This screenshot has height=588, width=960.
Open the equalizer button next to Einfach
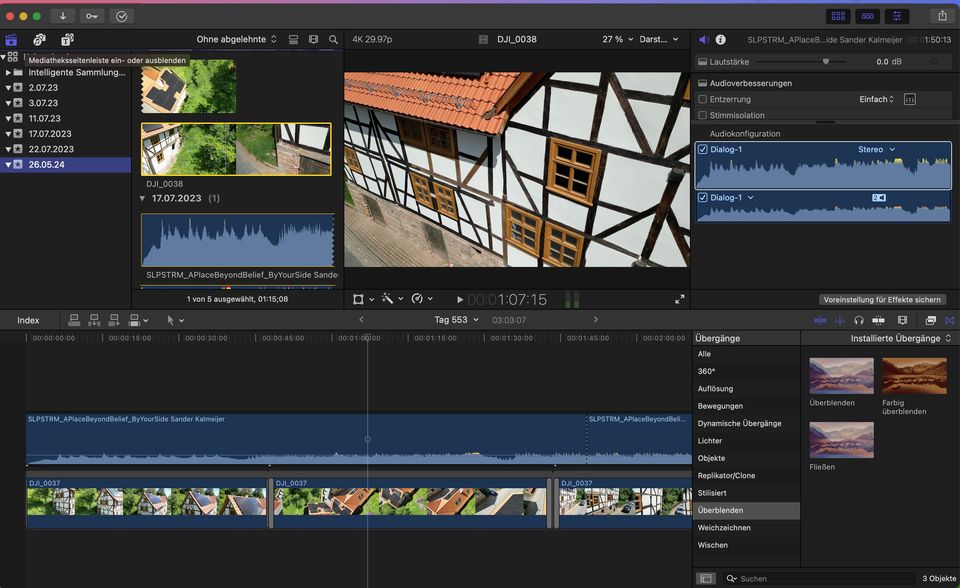tap(910, 99)
